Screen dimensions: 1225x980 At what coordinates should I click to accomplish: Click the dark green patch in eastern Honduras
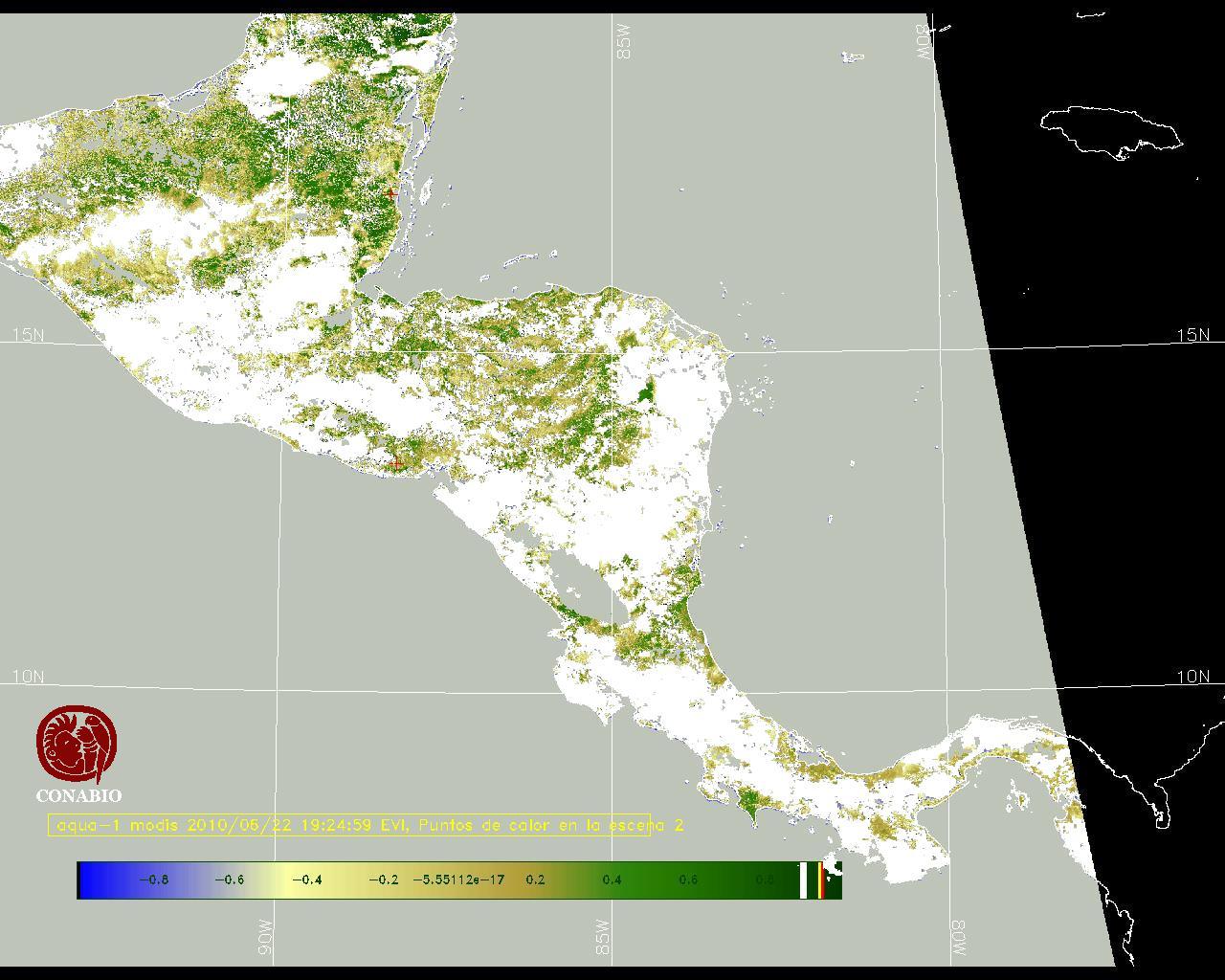point(648,390)
